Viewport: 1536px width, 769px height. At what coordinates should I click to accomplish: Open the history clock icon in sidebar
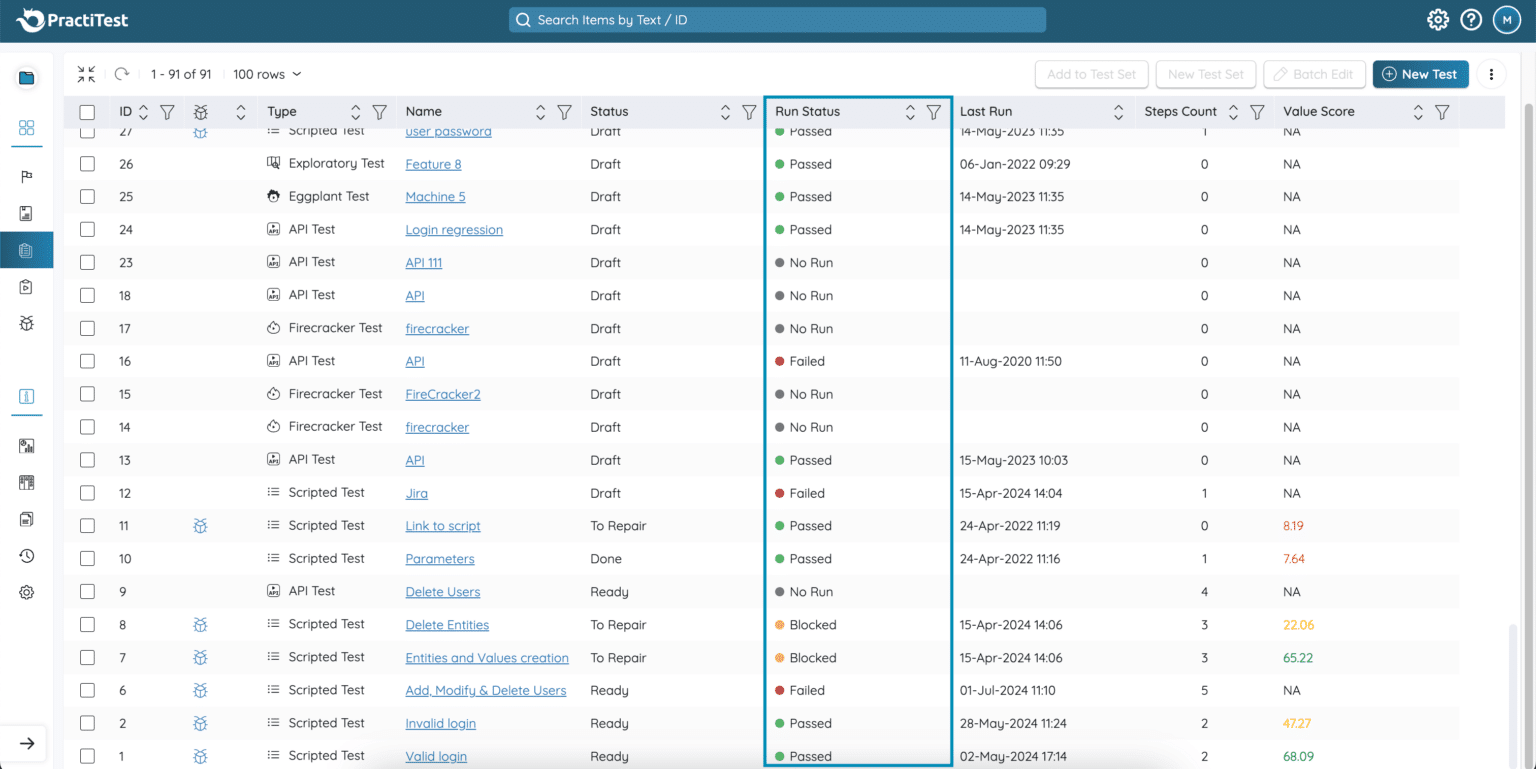click(27, 556)
